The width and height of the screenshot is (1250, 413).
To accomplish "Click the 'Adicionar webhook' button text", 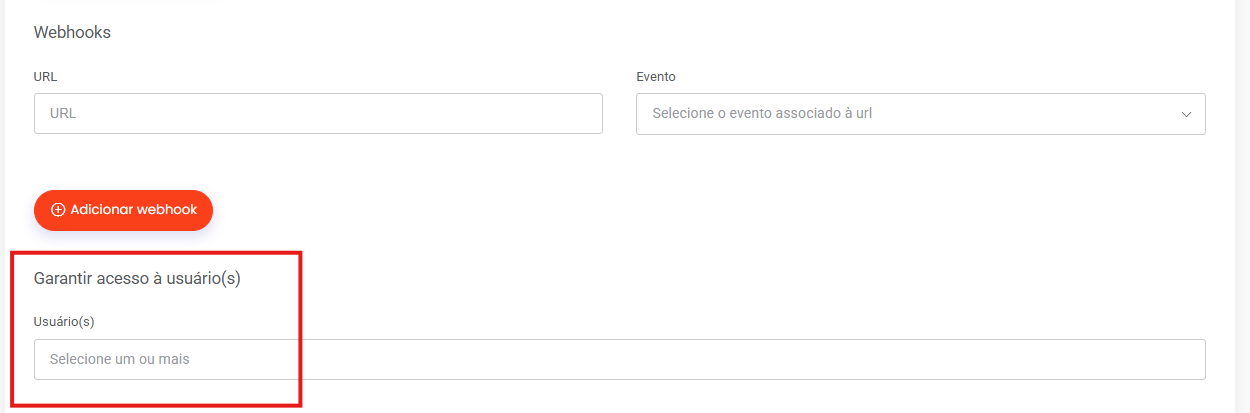I will pos(134,210).
